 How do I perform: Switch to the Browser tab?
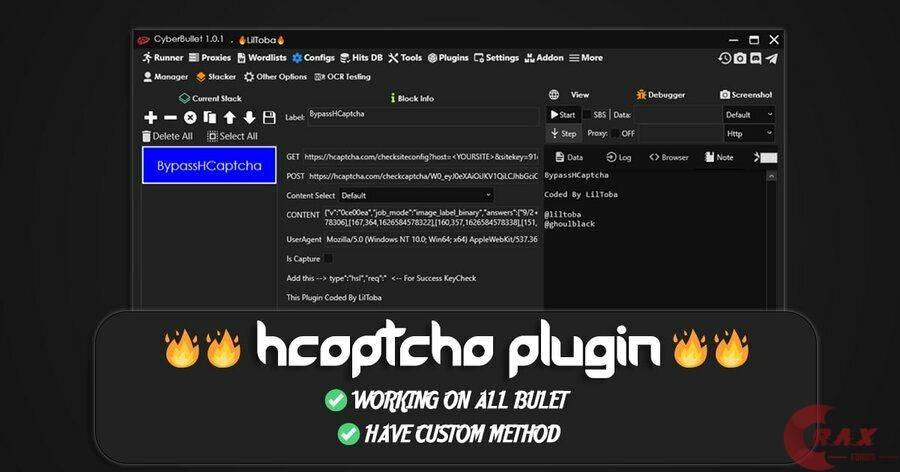(x=669, y=157)
